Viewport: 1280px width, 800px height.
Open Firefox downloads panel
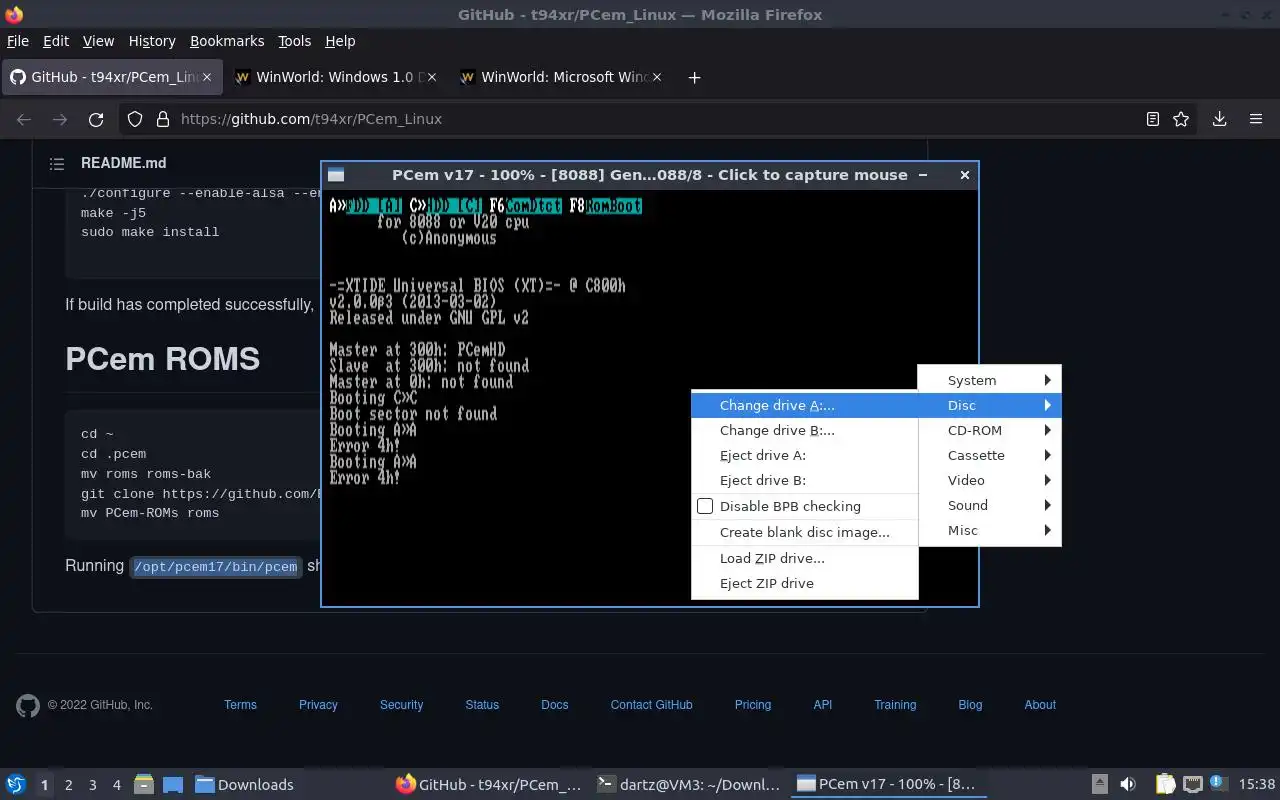coord(1219,119)
